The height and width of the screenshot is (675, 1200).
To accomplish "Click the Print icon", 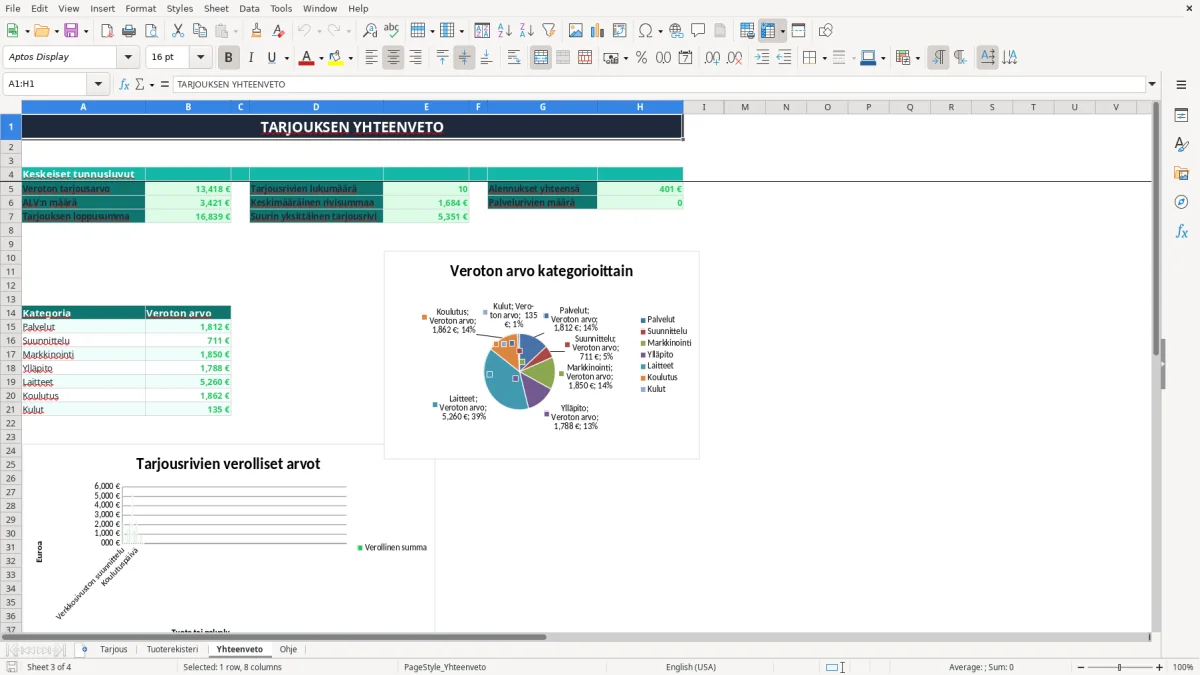I will tap(129, 31).
